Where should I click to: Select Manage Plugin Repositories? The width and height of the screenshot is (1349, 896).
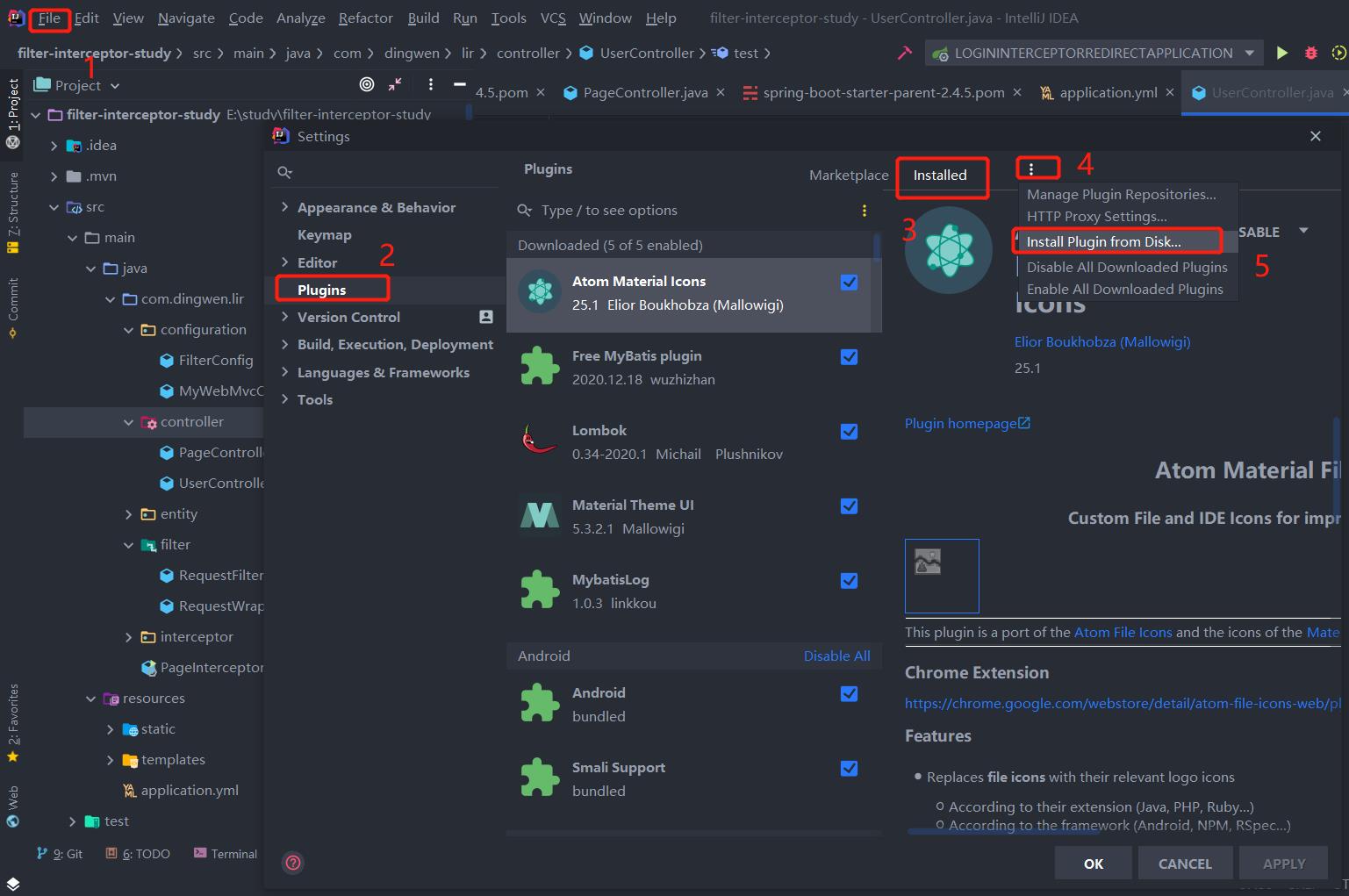1122,194
